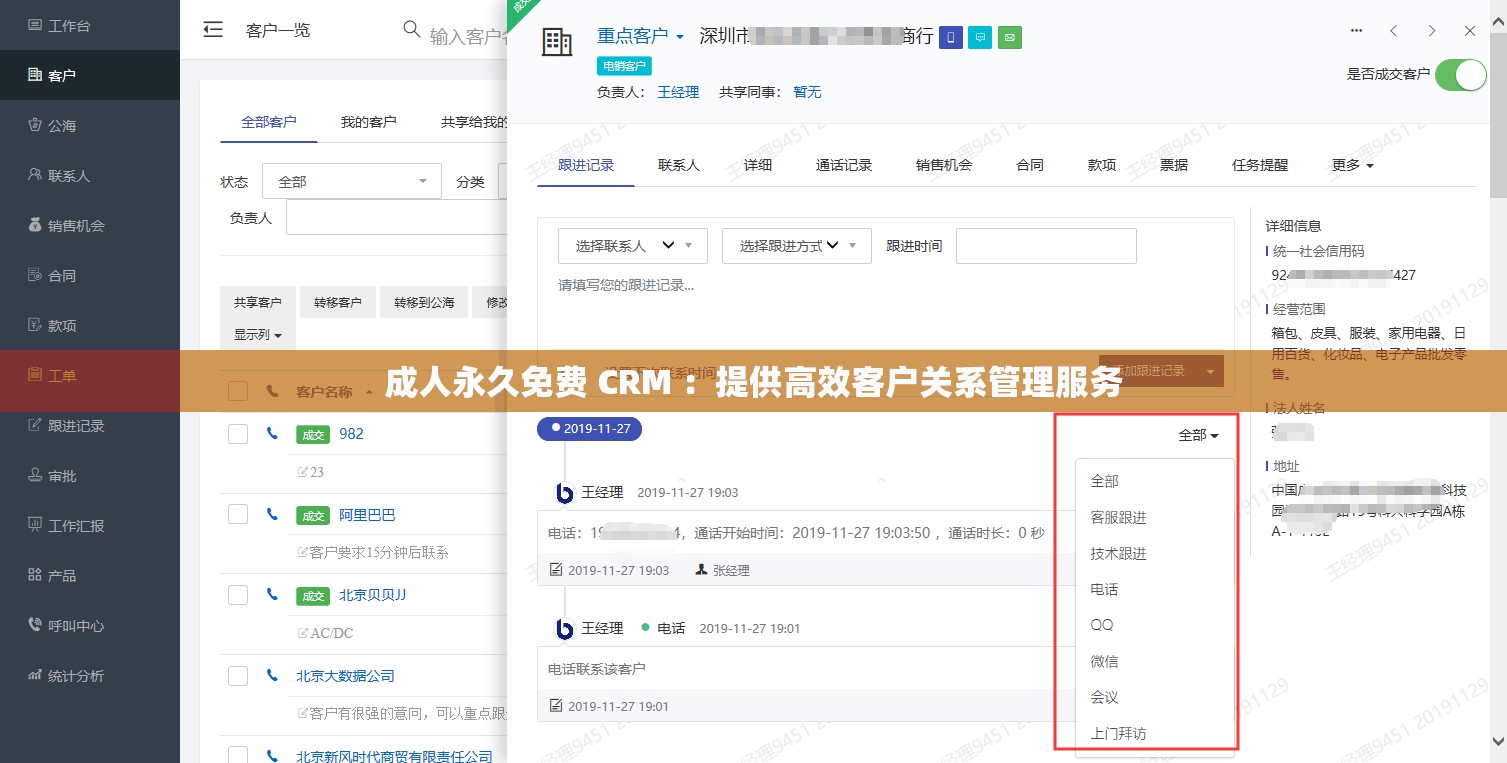This screenshot has width=1507, height=763.
Task: Click the ... more actions icon
Action: (x=1356, y=31)
